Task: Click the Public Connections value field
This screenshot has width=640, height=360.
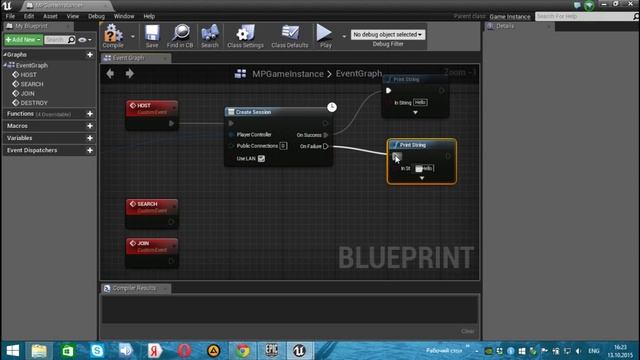Action: (x=283, y=146)
